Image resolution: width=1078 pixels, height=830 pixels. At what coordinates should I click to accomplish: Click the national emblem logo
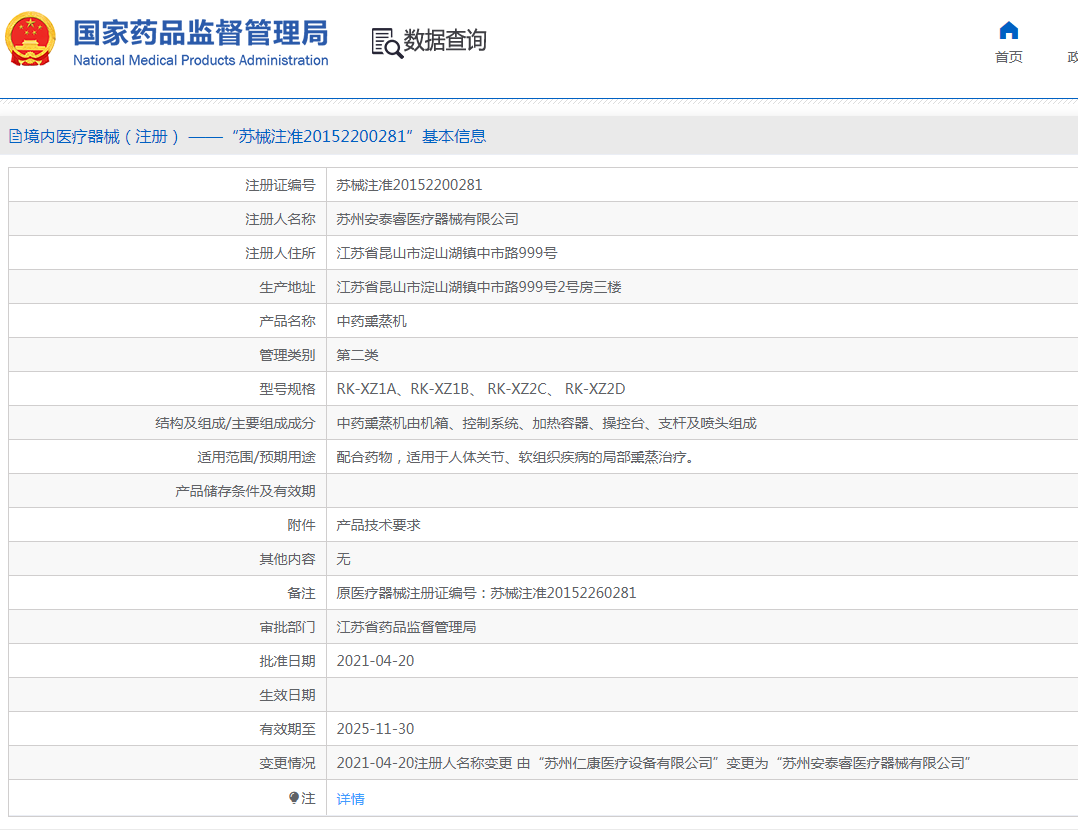pos(30,39)
